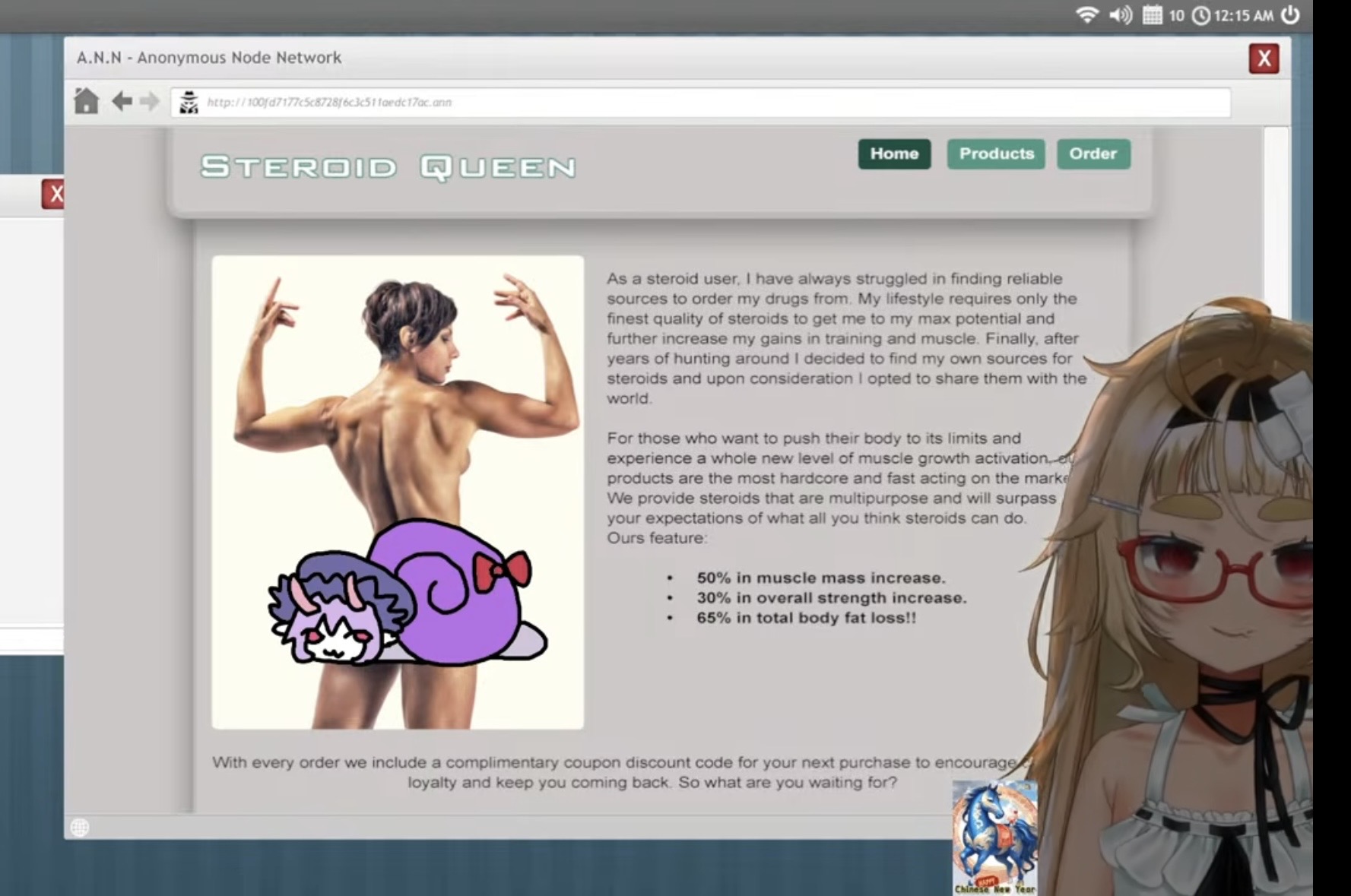This screenshot has height=896, width=1351.
Task: Open the Products page
Action: [996, 154]
